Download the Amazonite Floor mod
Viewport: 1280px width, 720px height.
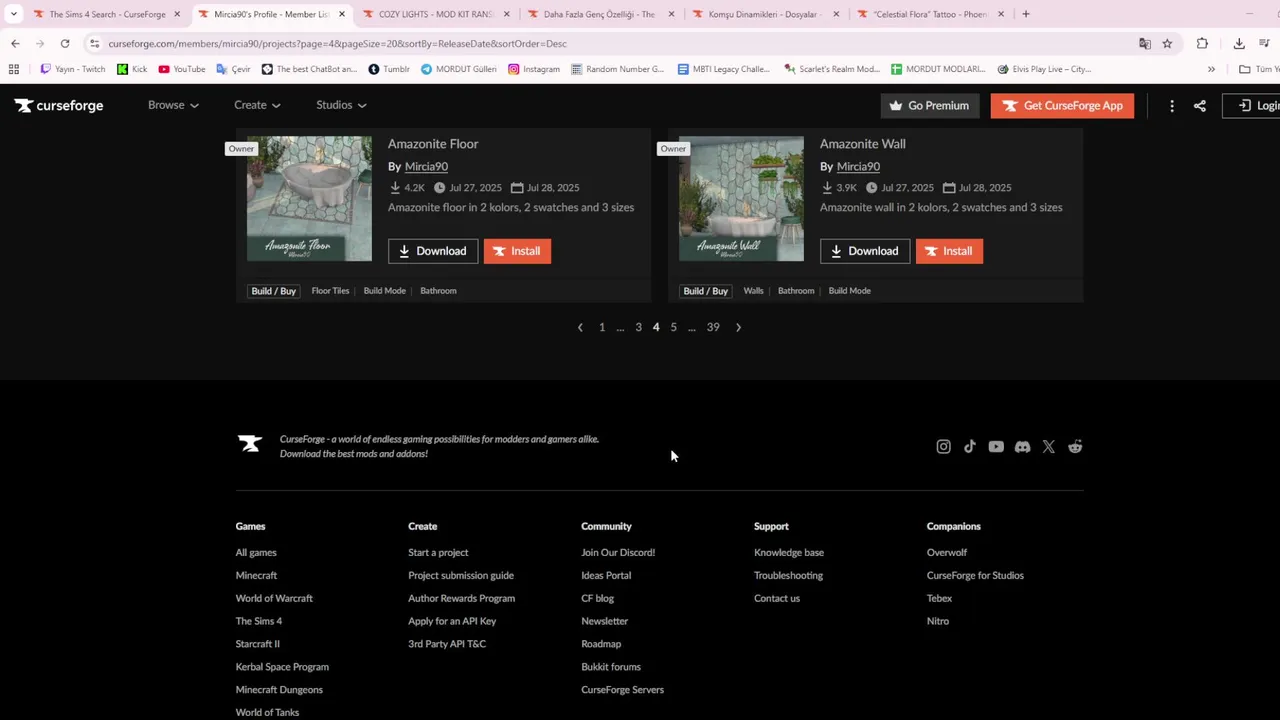(433, 251)
